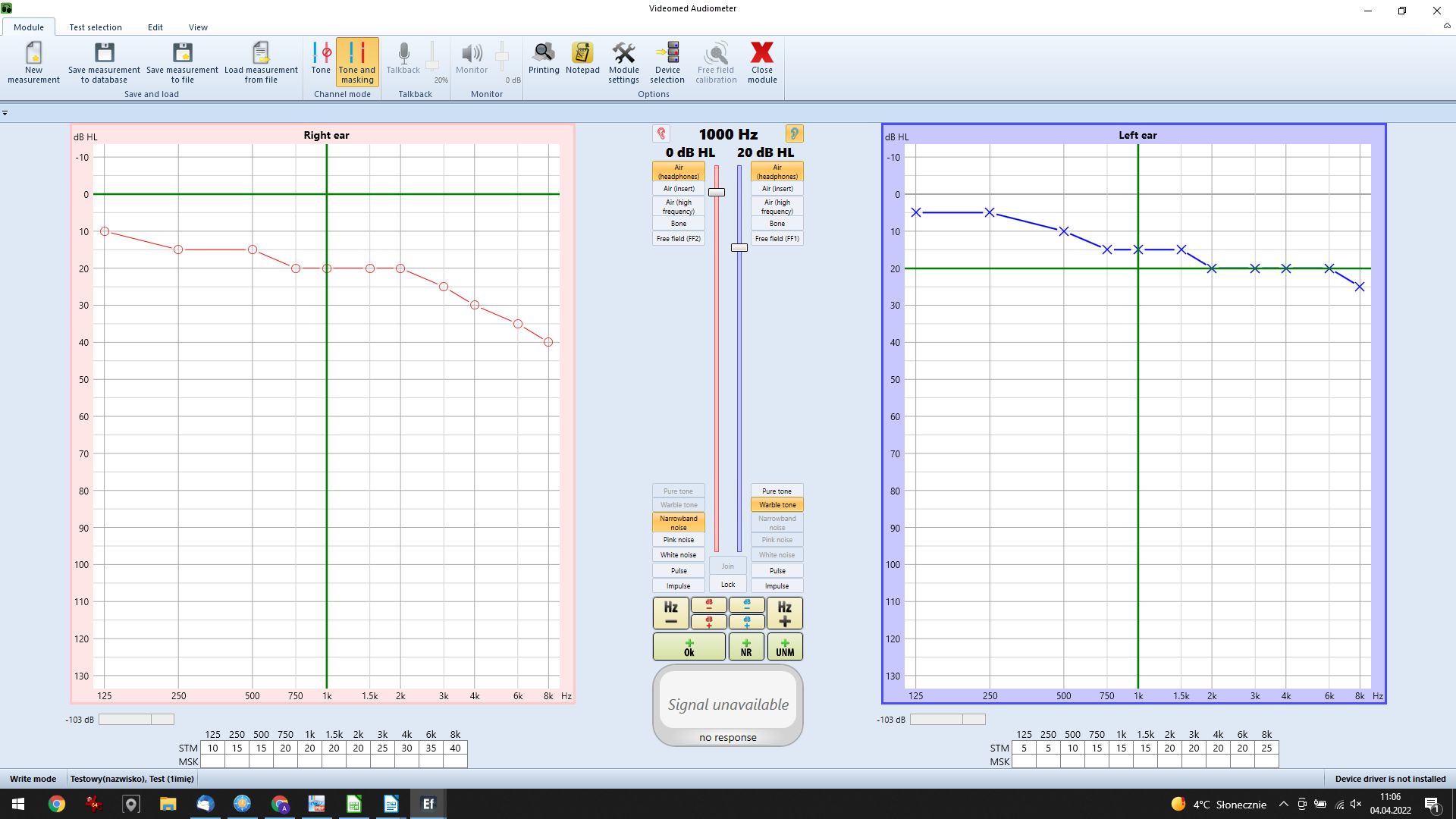Expand the quick access arrow below ribbon

(5, 113)
